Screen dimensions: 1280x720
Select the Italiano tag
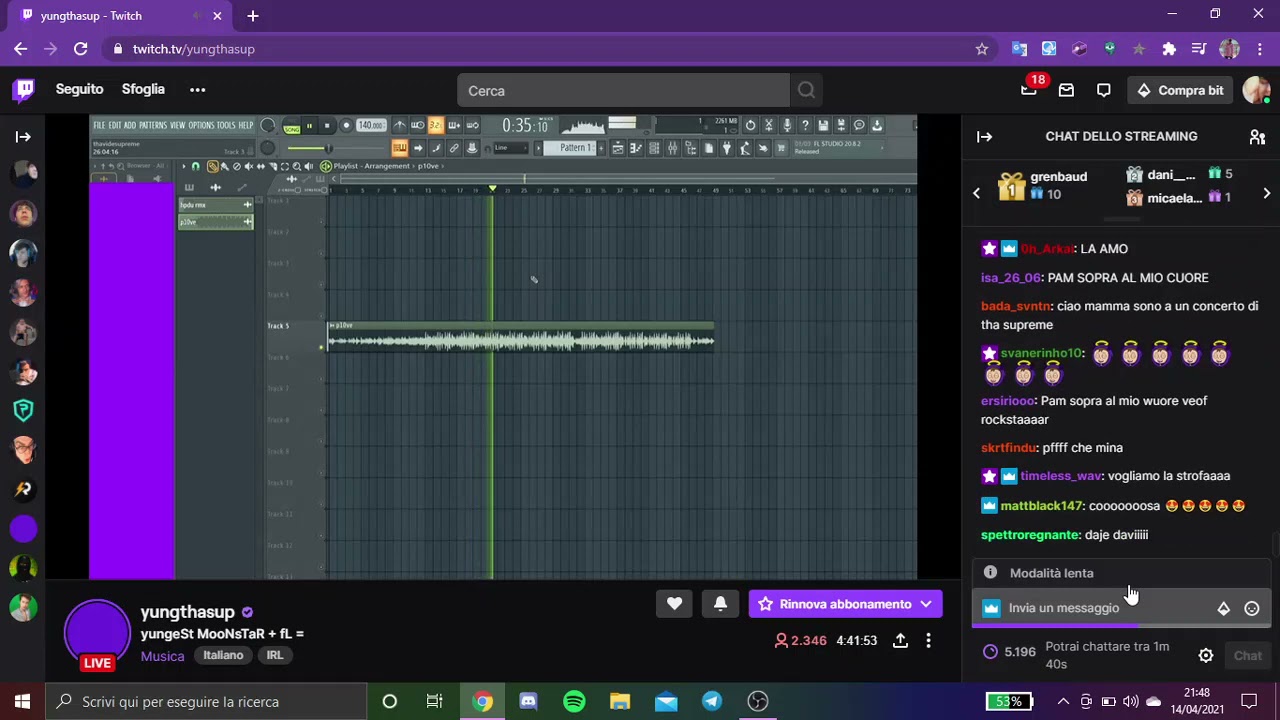pyautogui.click(x=223, y=655)
